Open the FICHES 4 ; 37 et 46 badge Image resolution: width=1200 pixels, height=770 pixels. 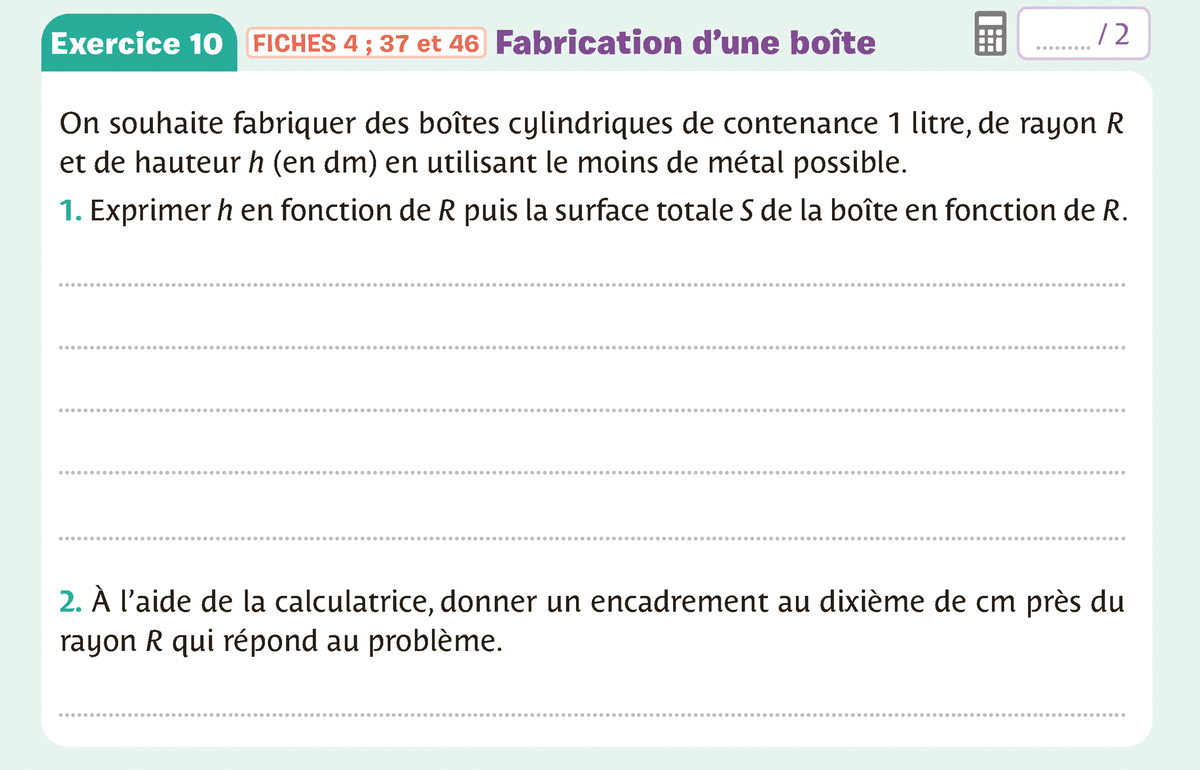[x=366, y=43]
